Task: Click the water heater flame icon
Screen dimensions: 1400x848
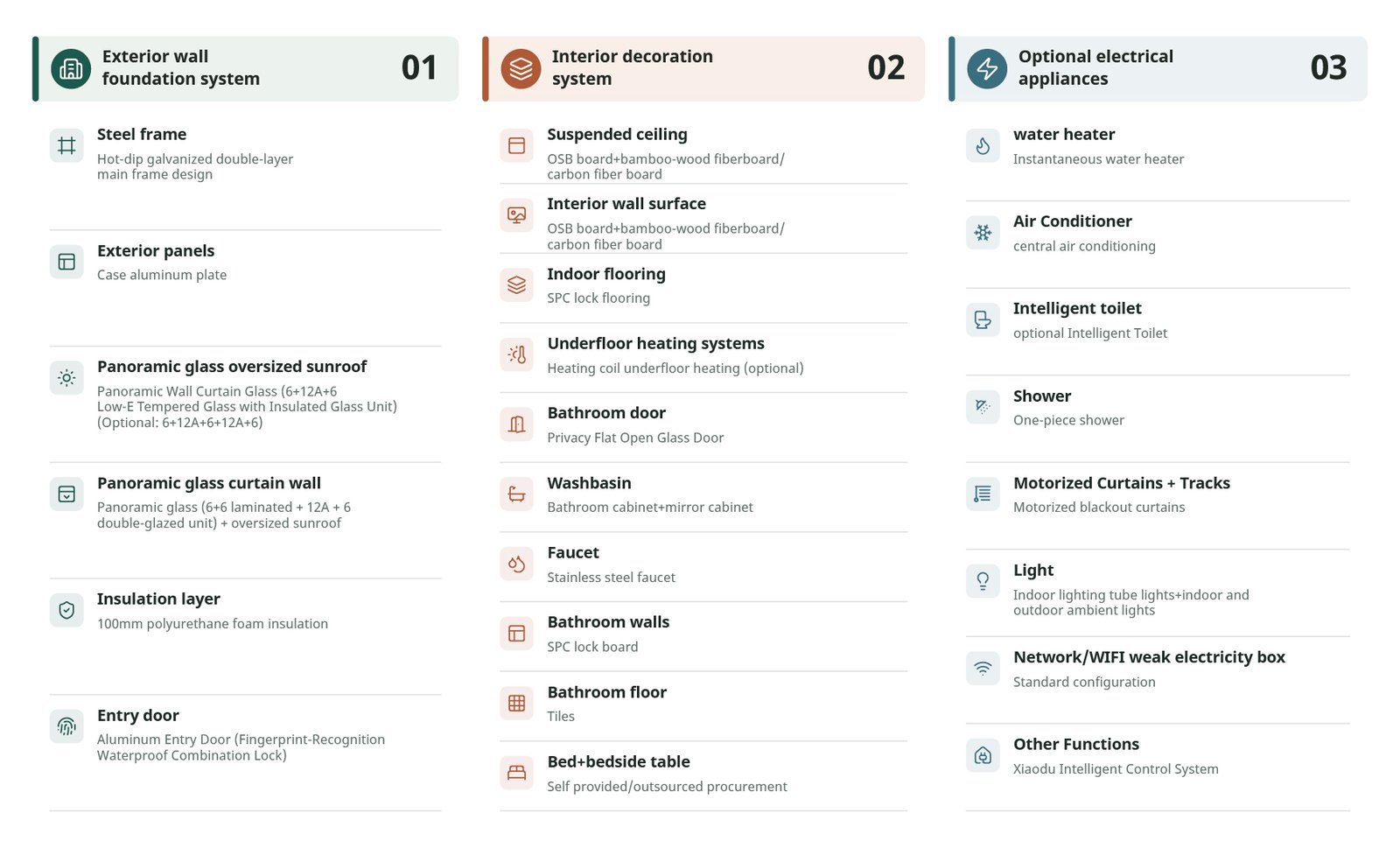Action: (x=983, y=145)
